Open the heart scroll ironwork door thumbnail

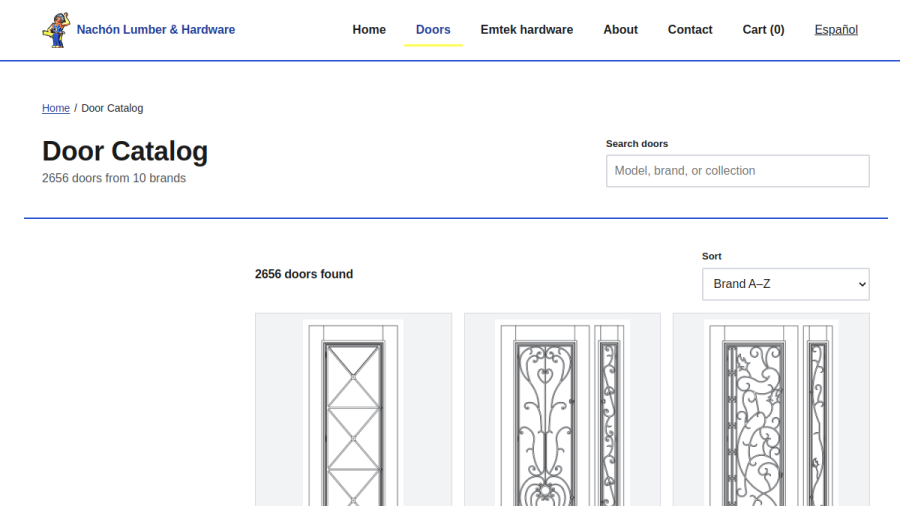pos(562,412)
